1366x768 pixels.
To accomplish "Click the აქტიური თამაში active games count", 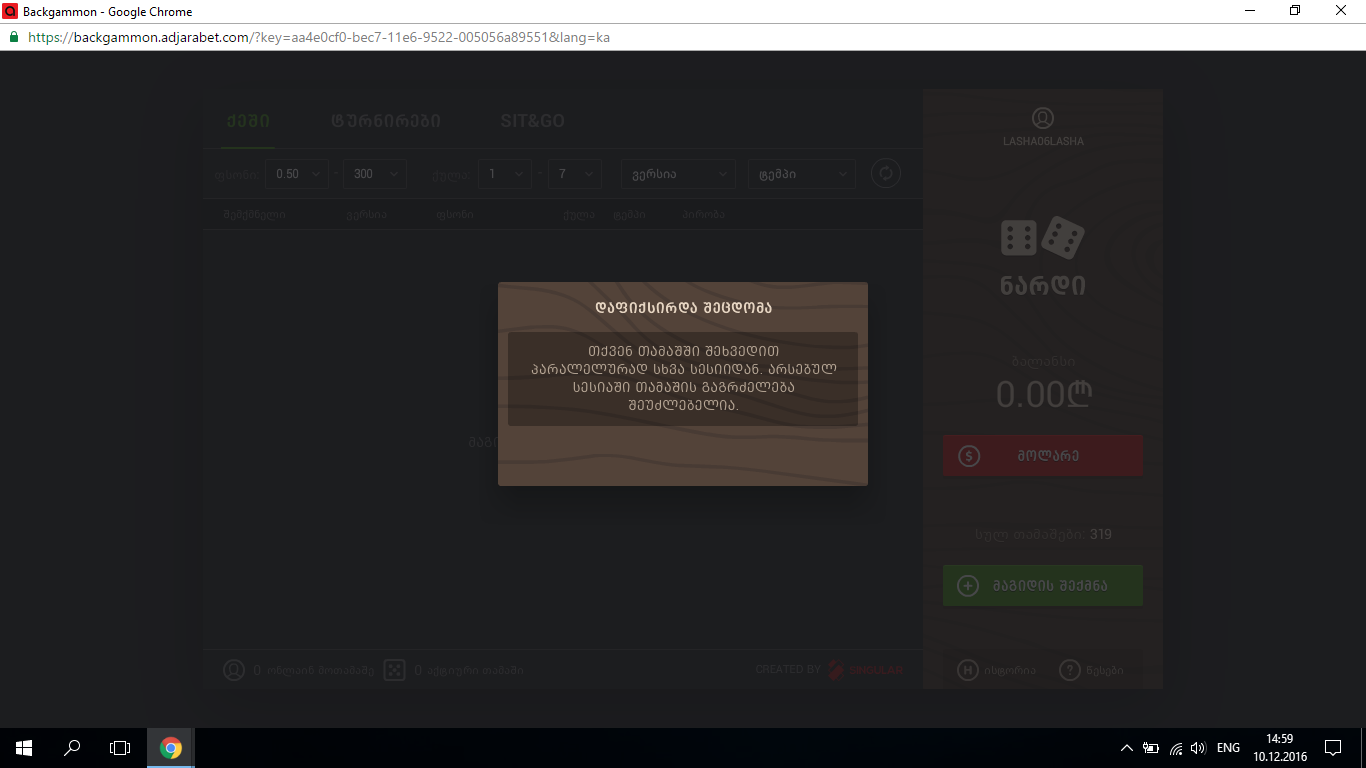I will pyautogui.click(x=468, y=670).
